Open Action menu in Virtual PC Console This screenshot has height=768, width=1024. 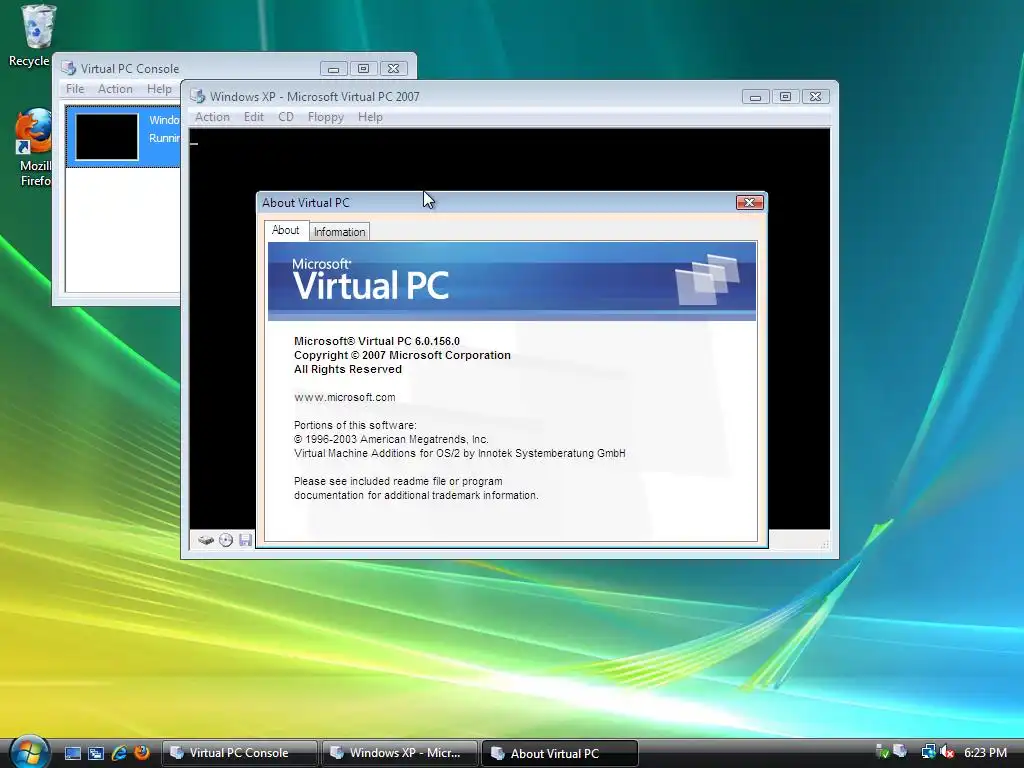tap(115, 89)
